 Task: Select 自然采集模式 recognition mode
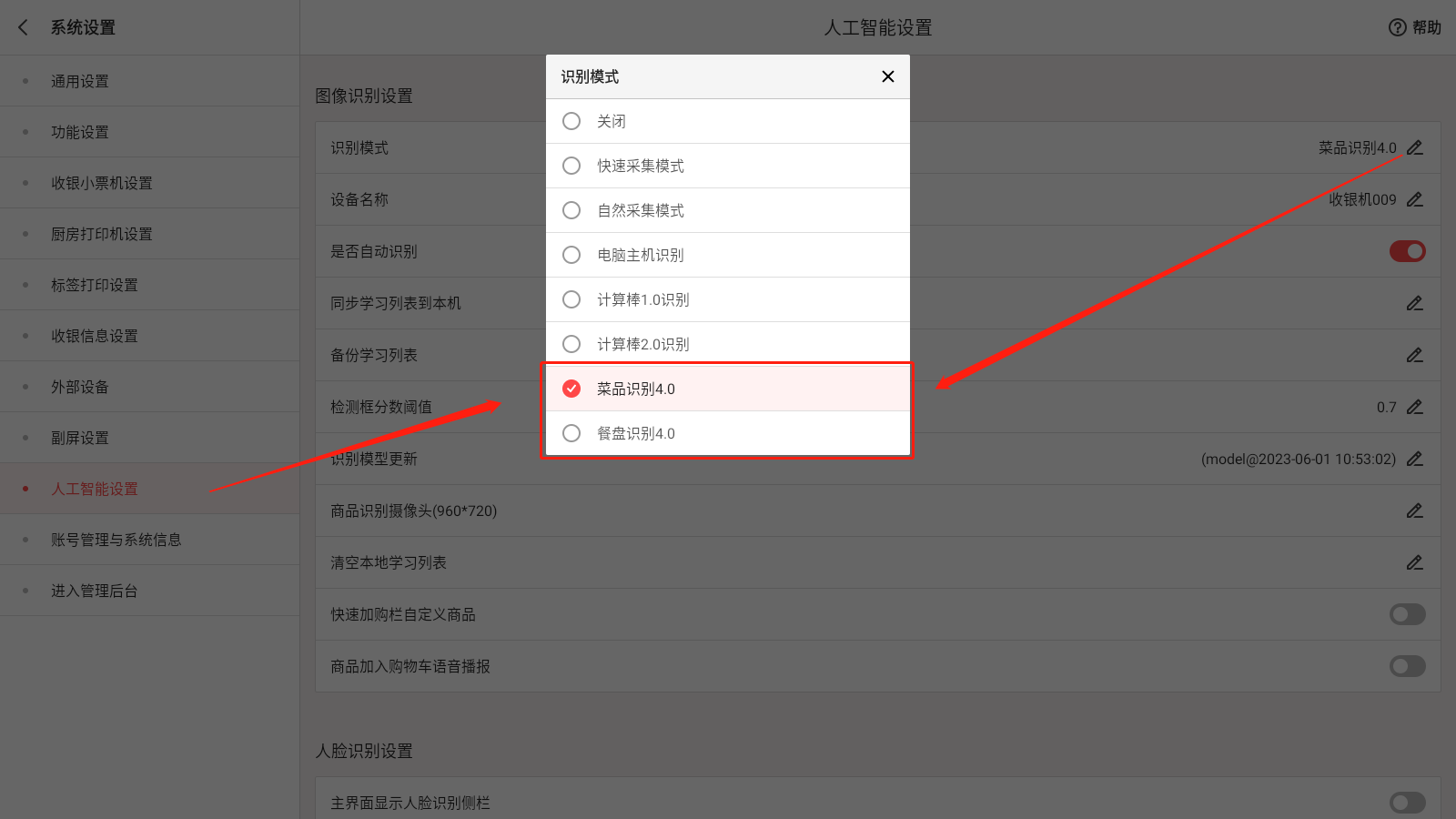[x=728, y=210]
